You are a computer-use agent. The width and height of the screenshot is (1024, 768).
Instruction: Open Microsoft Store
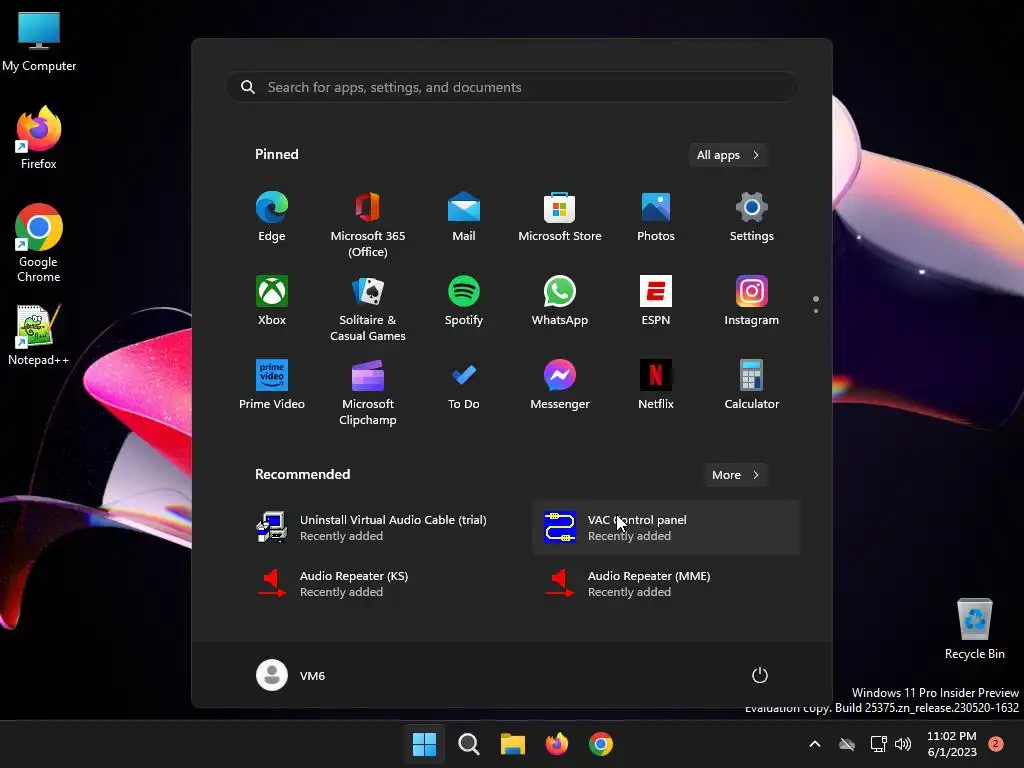pyautogui.click(x=560, y=217)
